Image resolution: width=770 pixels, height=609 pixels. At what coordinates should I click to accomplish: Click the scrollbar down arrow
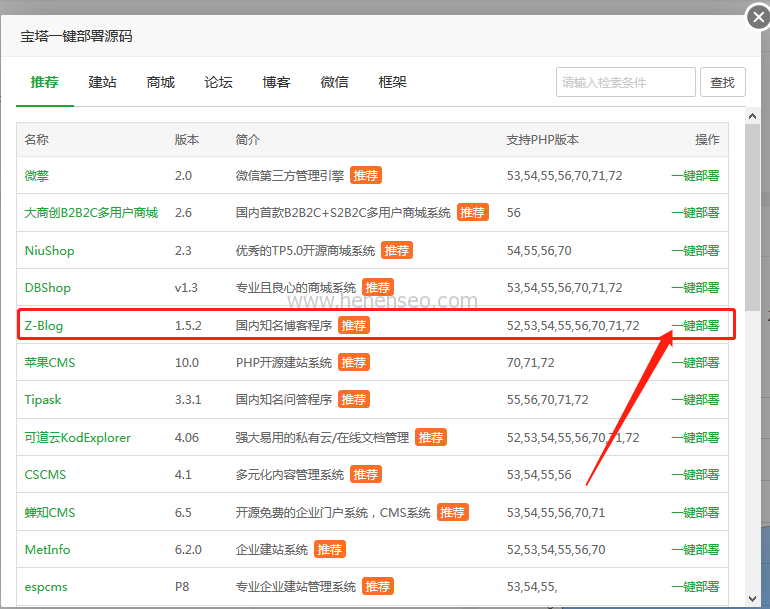pos(752,599)
